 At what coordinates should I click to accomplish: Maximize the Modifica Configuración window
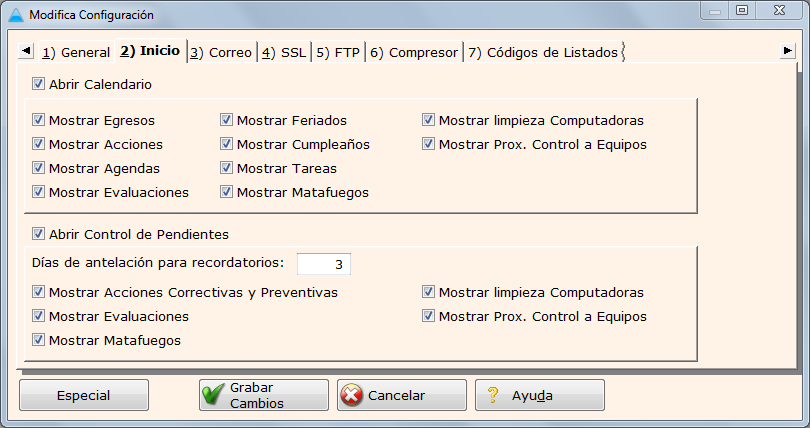[741, 11]
